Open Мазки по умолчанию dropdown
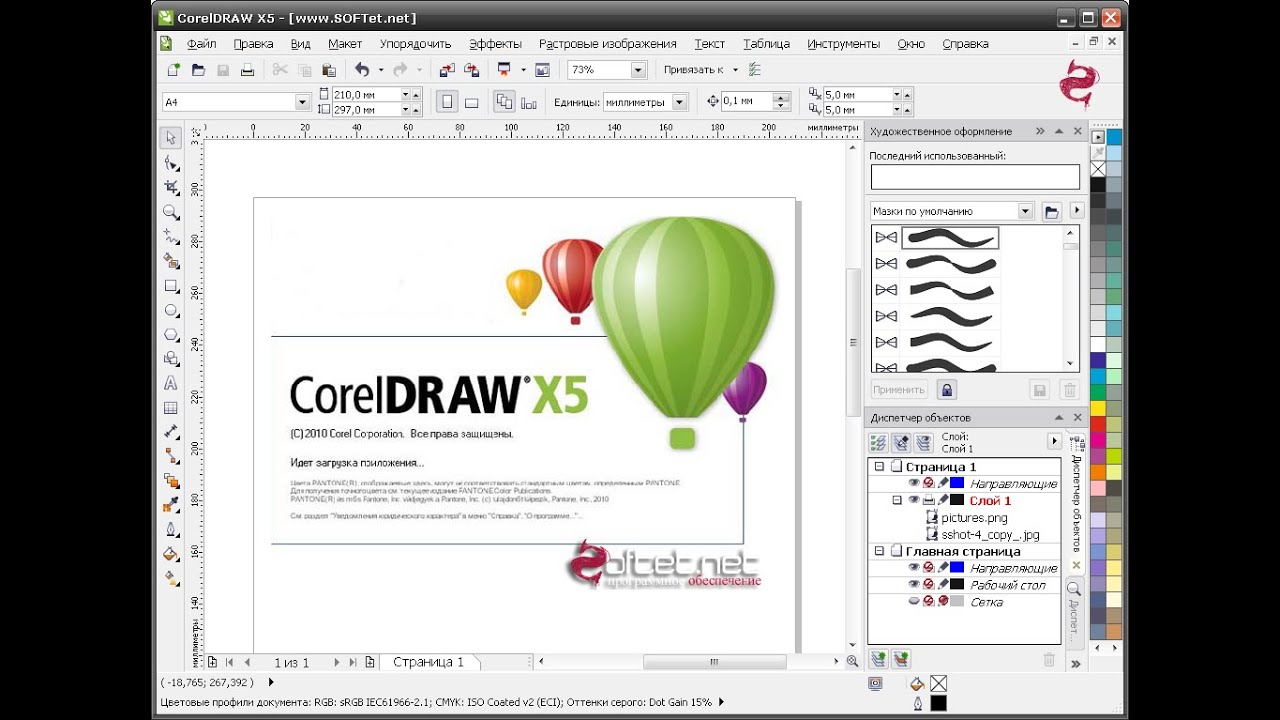The image size is (1280, 720). click(1025, 211)
